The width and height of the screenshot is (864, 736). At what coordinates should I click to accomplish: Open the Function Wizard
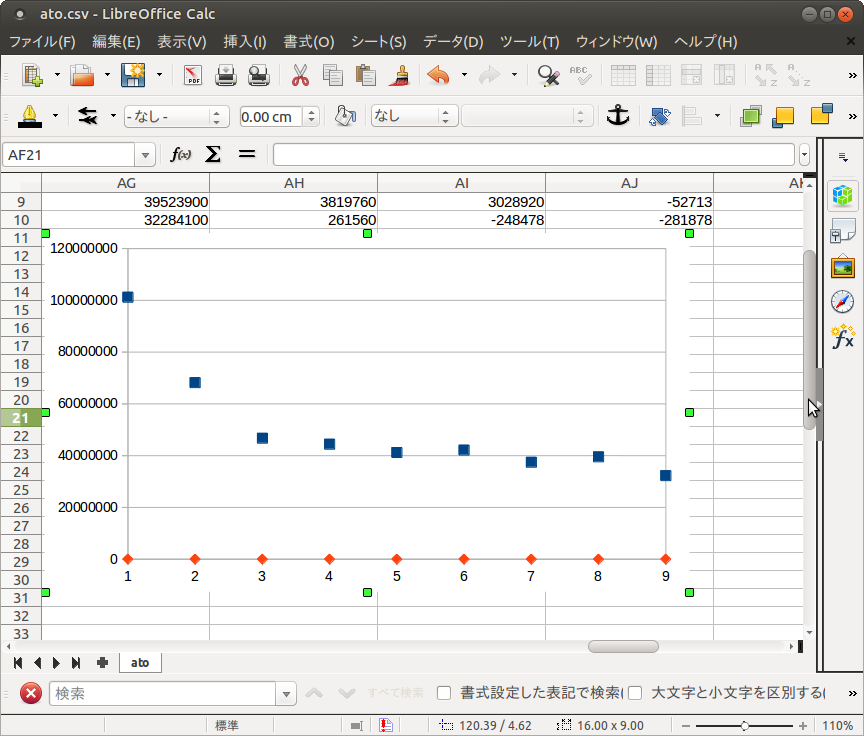[x=181, y=154]
